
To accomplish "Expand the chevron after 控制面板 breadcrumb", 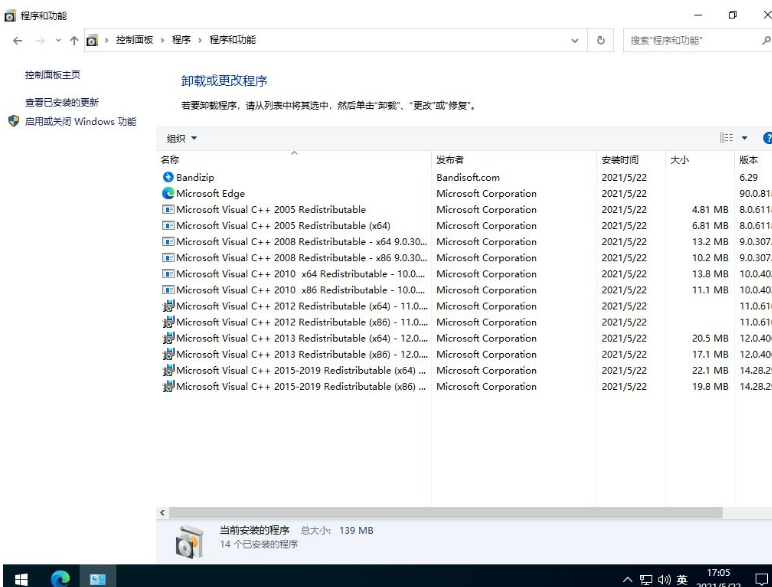I will click(162, 40).
